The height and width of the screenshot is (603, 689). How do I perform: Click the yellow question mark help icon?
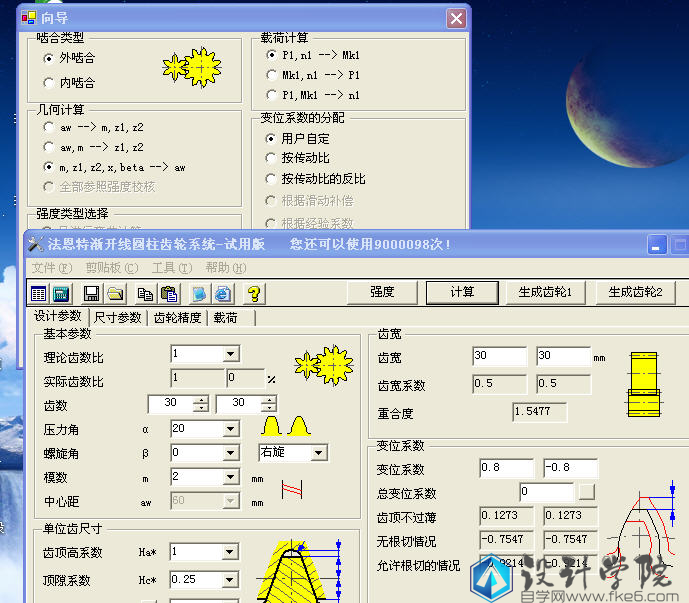click(254, 293)
